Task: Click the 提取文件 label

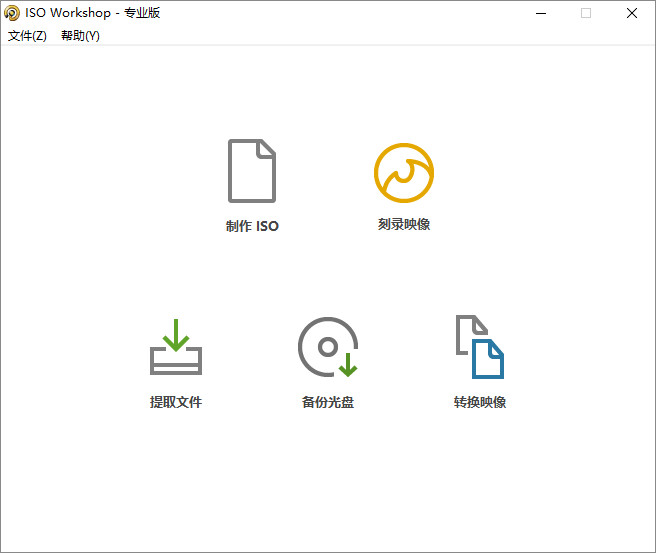Action: click(176, 402)
